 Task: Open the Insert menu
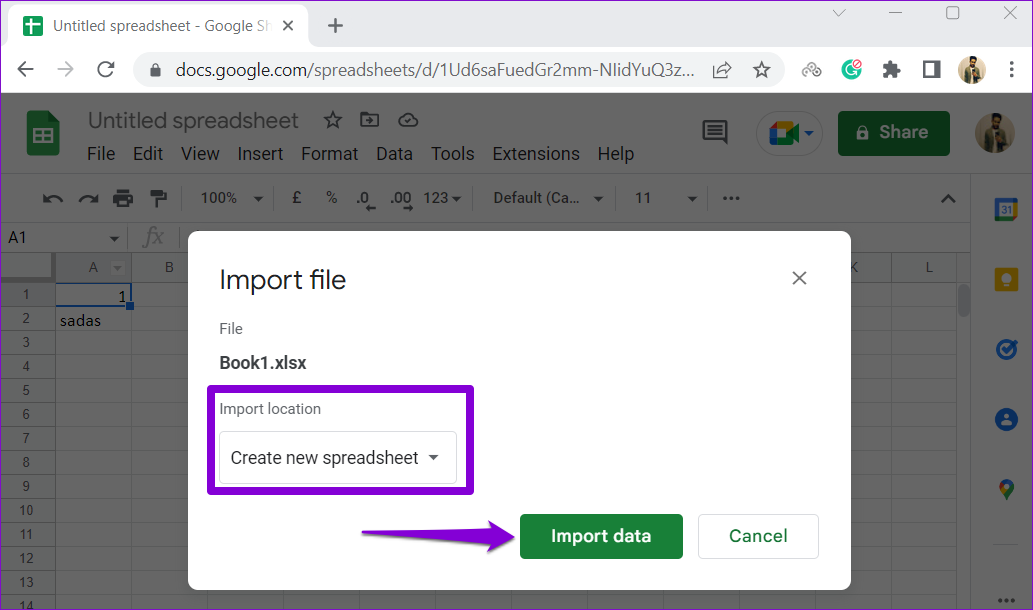coord(260,154)
